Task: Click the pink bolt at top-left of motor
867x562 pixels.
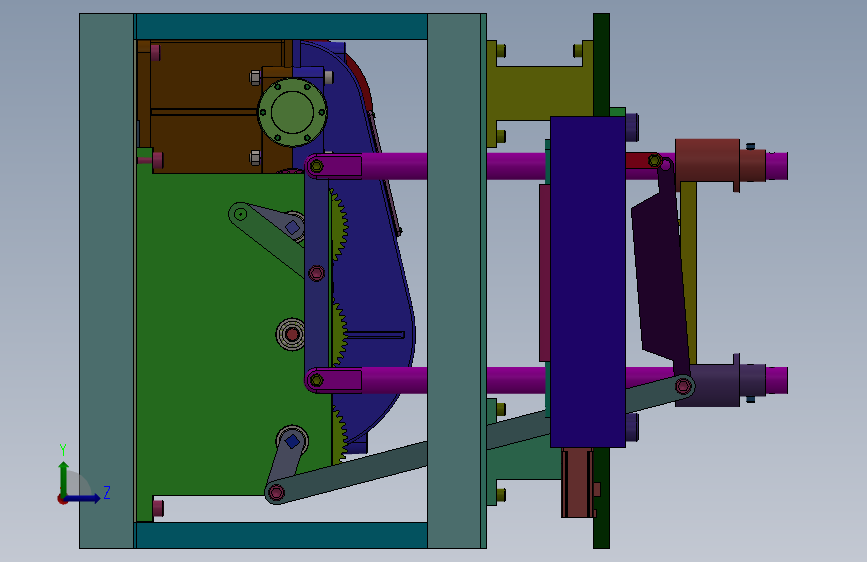Action: [x=155, y=53]
